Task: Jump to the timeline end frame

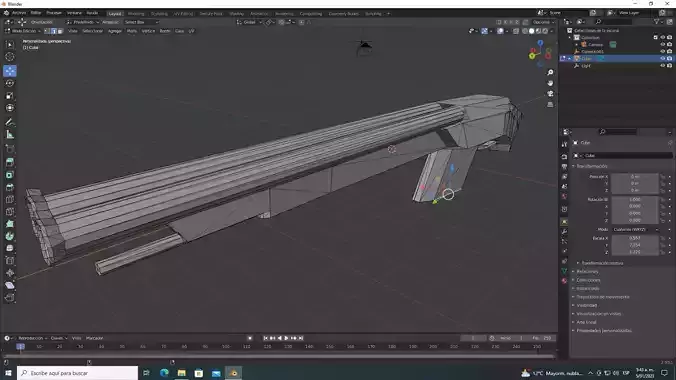Action: click(x=301, y=338)
